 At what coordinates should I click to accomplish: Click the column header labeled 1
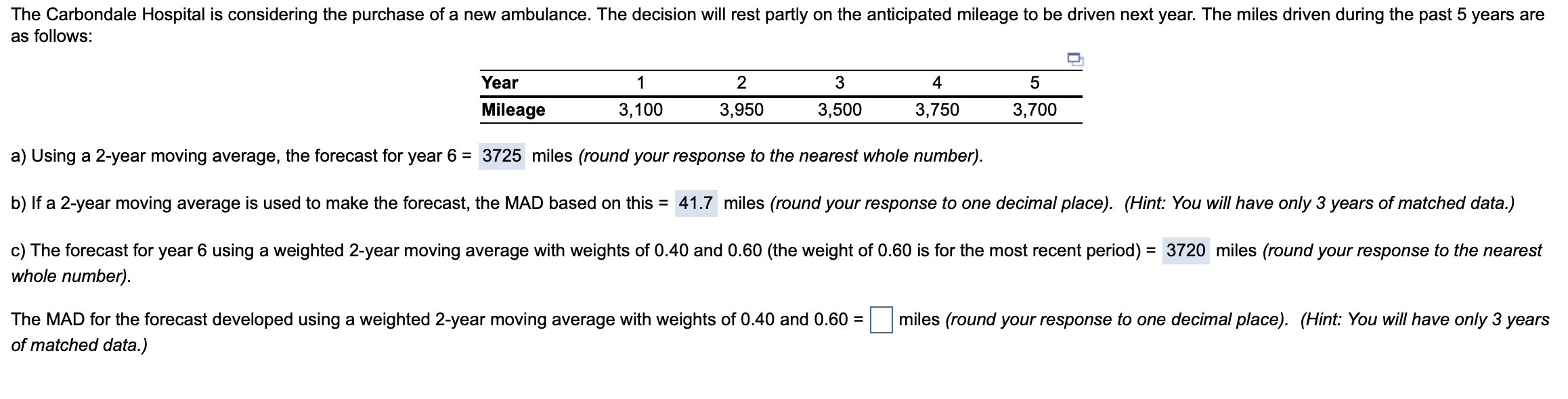coord(639,83)
